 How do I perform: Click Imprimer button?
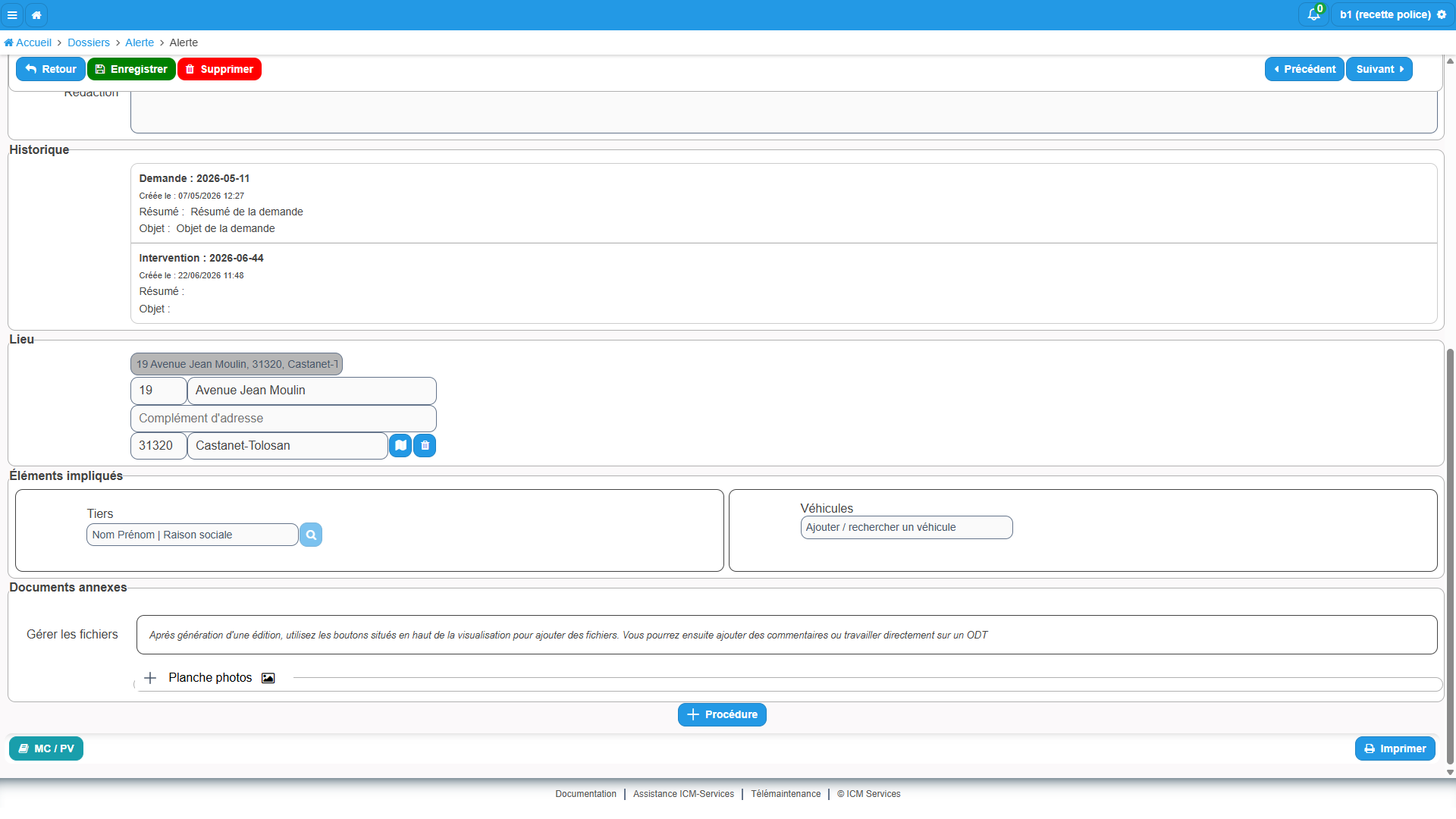[x=1395, y=748]
